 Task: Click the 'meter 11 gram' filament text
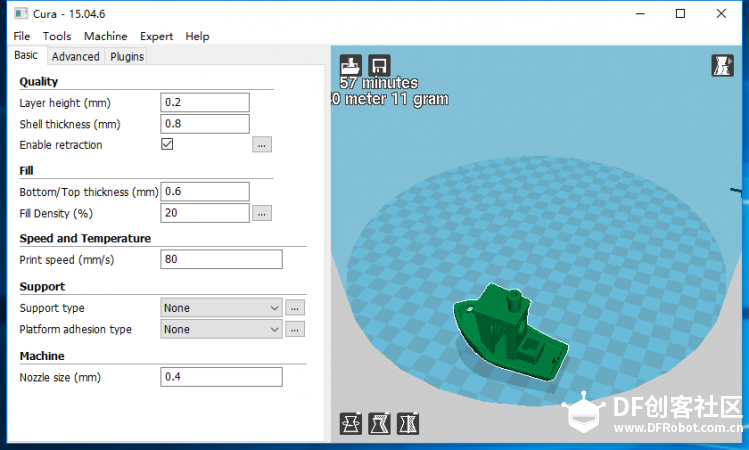396,99
